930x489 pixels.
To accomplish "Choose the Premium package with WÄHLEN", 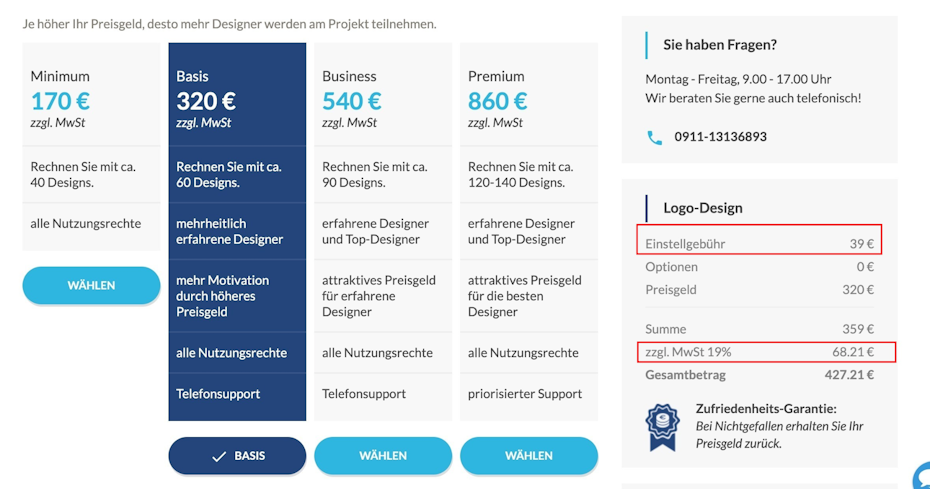I will pyautogui.click(x=529, y=456).
